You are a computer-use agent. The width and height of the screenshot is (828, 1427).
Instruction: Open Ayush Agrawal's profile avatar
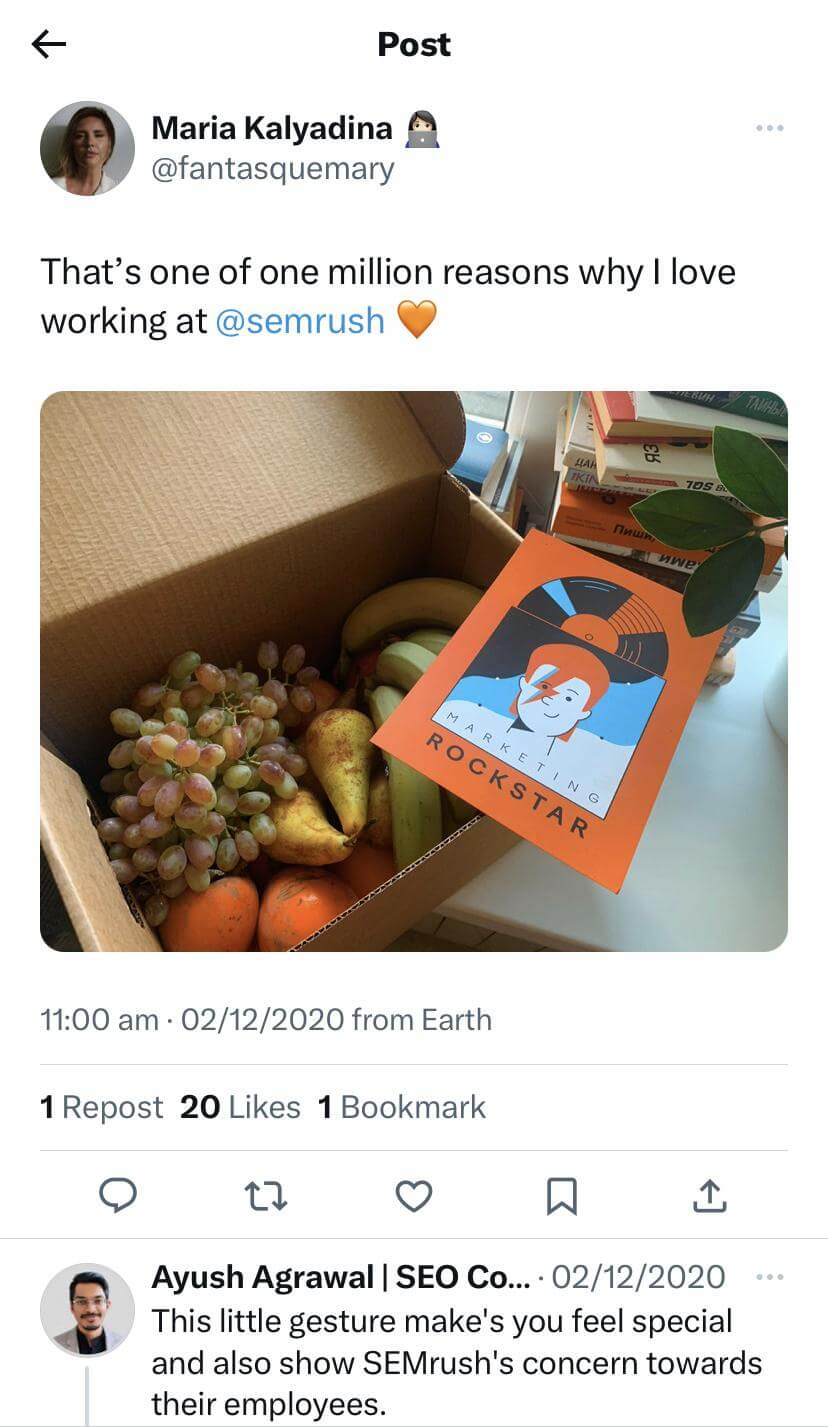click(87, 1309)
